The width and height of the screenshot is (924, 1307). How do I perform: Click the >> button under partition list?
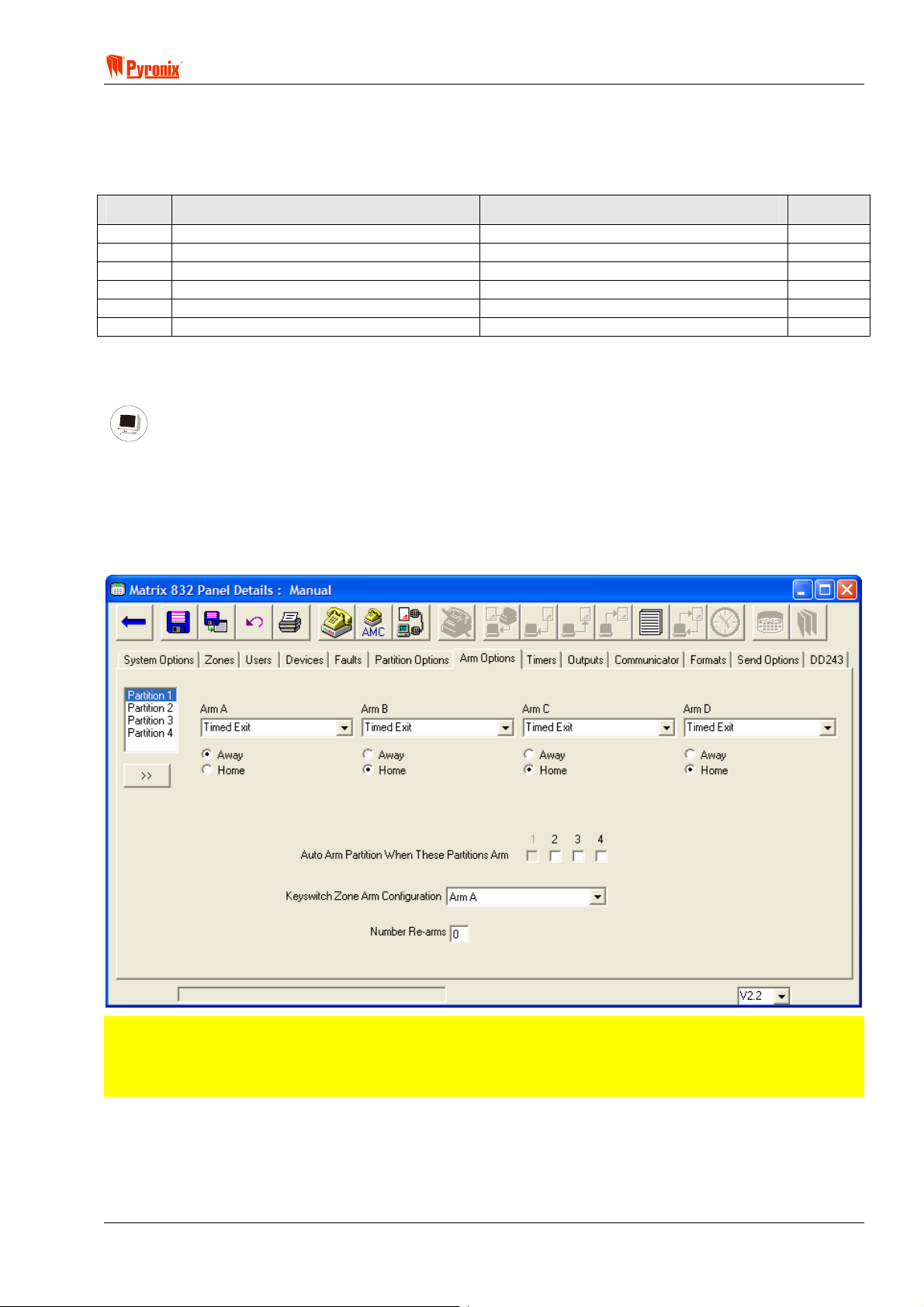(x=147, y=776)
